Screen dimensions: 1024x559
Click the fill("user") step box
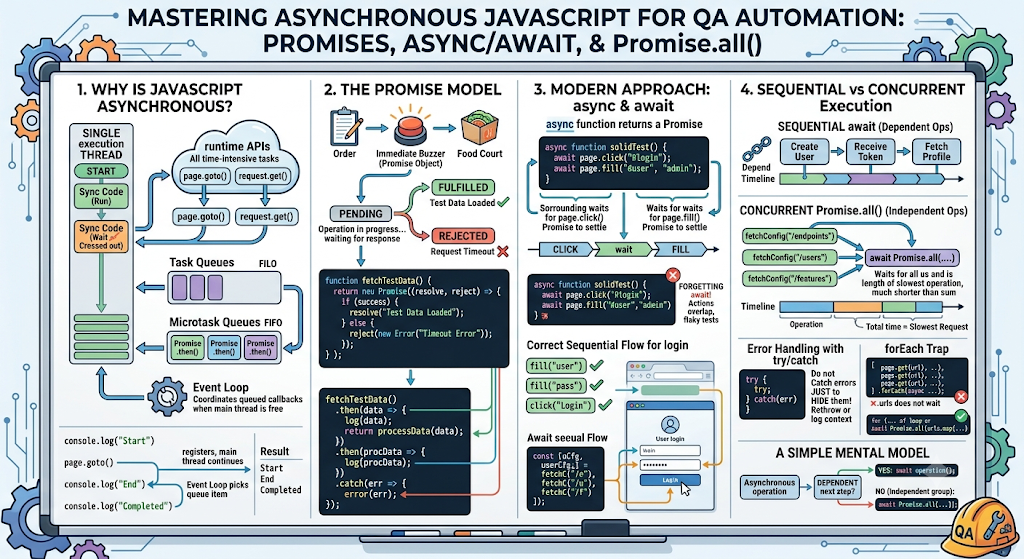[x=556, y=366]
